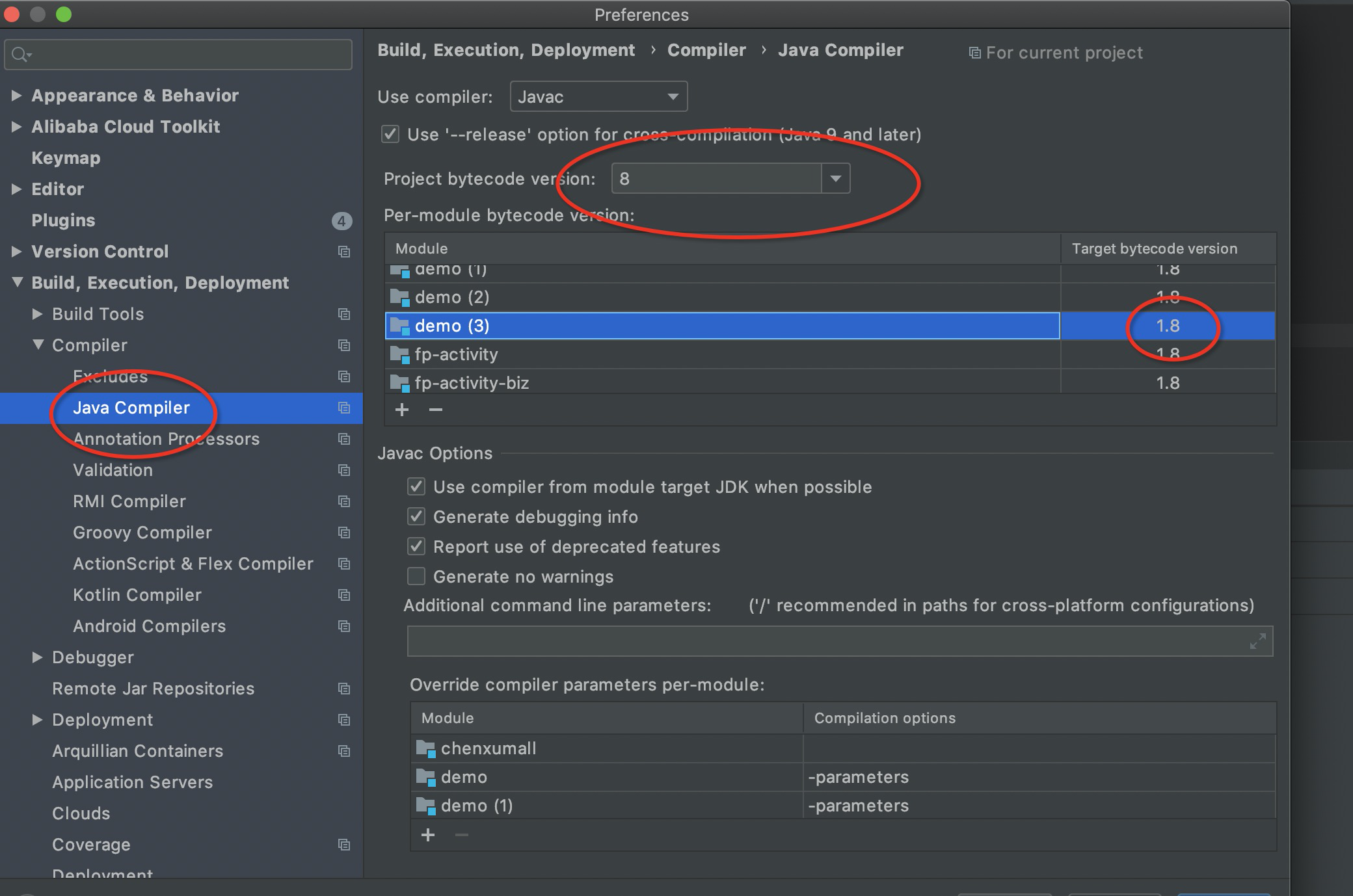1353x896 pixels.
Task: Toggle 'Use --release option for cross-compilation' checkbox
Action: pyautogui.click(x=390, y=135)
